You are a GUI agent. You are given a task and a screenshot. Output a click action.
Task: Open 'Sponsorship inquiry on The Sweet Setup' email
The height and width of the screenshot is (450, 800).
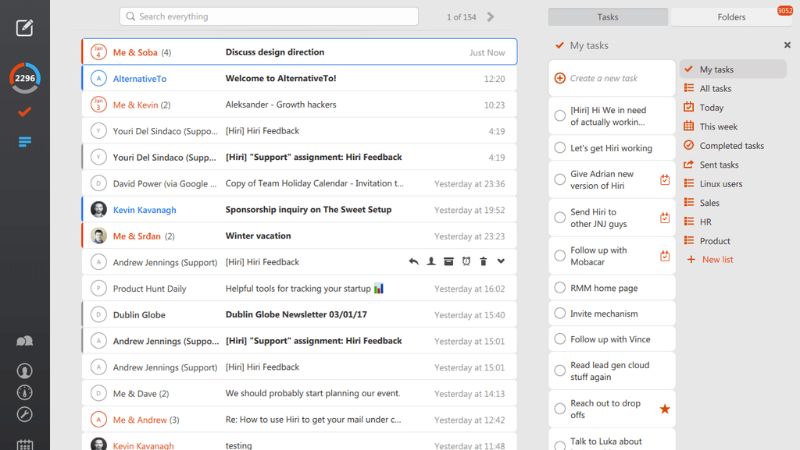(x=299, y=209)
